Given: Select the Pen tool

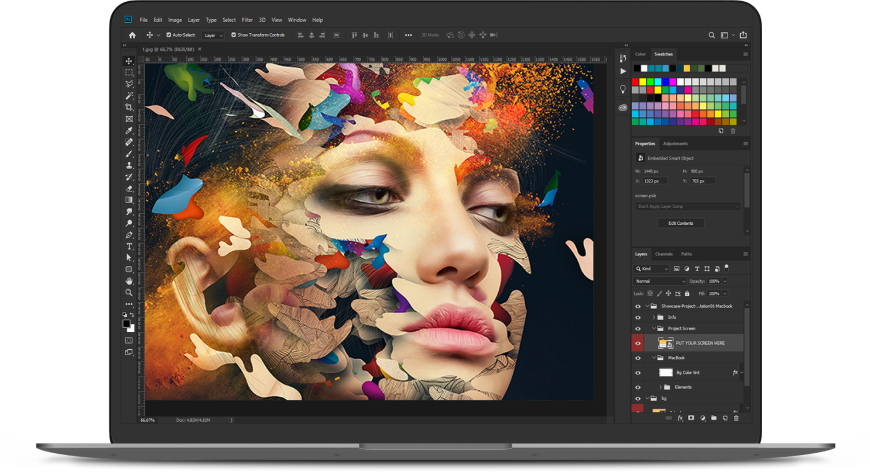Looking at the screenshot, I should (129, 235).
